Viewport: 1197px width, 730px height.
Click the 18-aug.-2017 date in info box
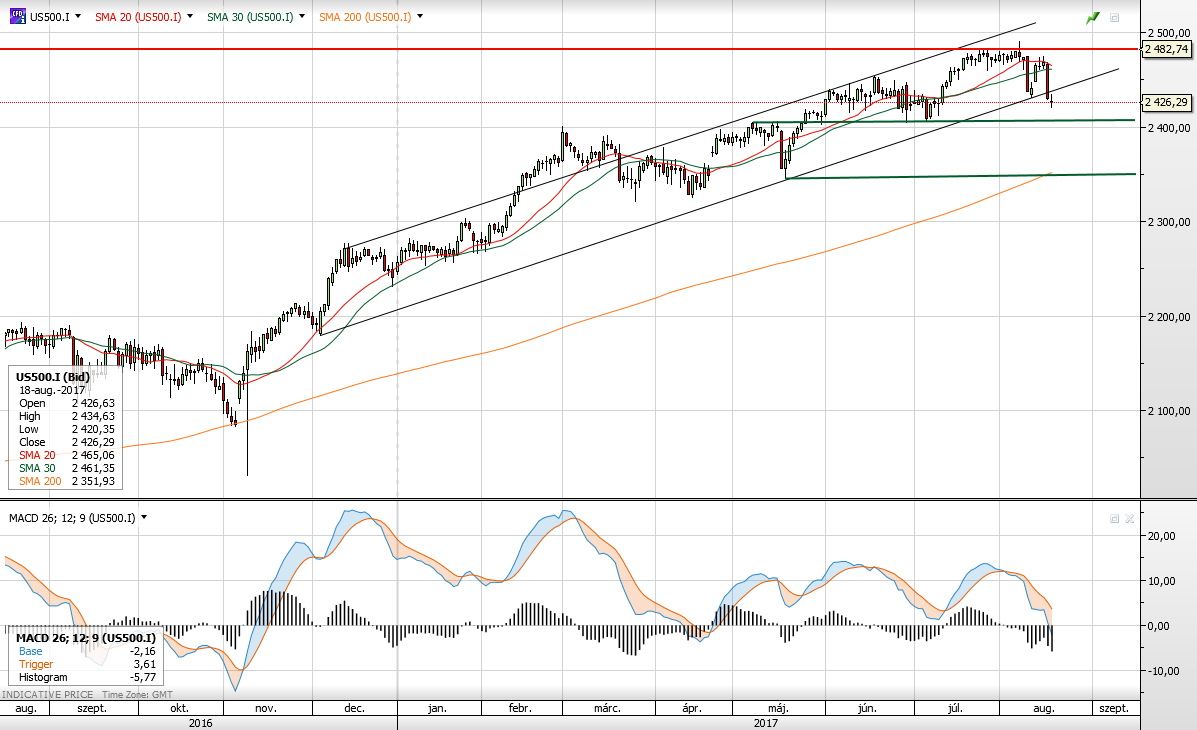(x=53, y=390)
